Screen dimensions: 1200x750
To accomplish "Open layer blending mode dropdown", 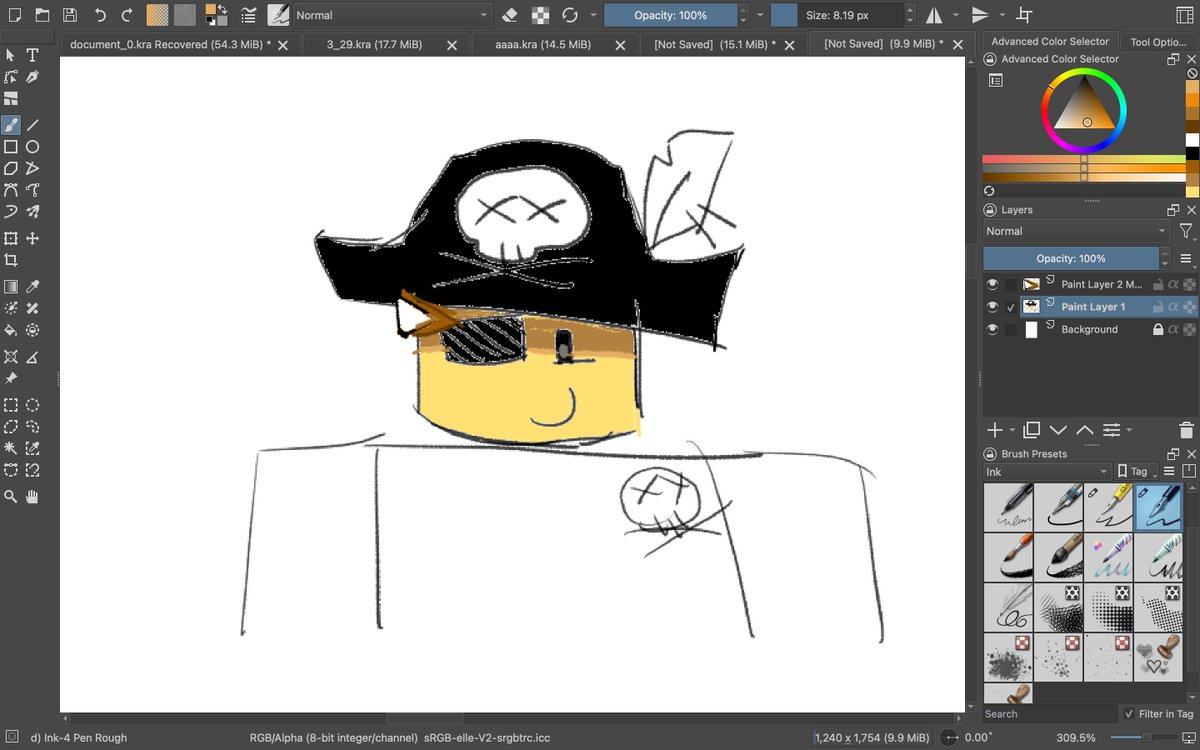I will pos(1076,231).
